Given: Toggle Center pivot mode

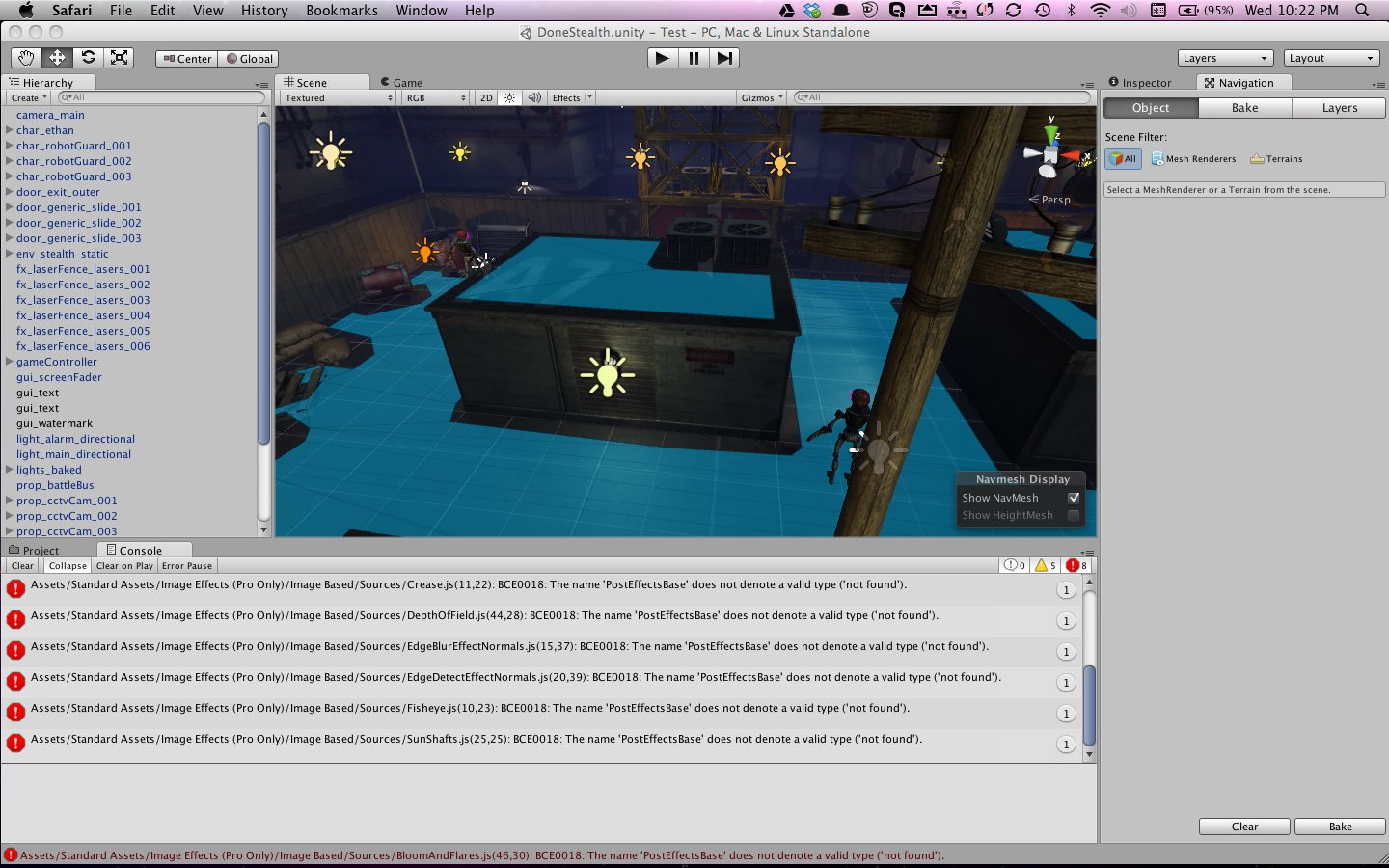Looking at the screenshot, I should point(187,59).
